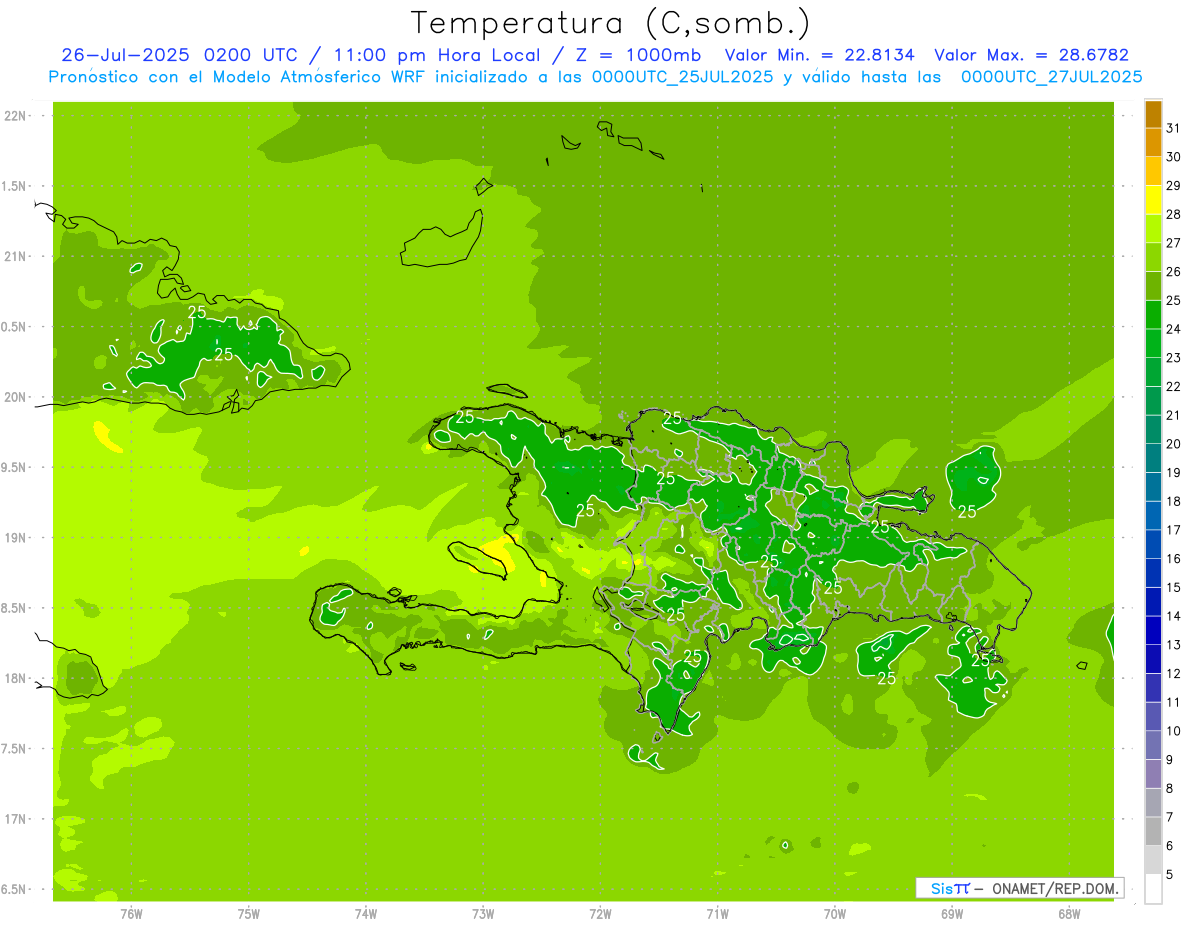The image size is (1200, 927).
Task: Click the legend scale value '15'
Action: pyautogui.click(x=1174, y=587)
